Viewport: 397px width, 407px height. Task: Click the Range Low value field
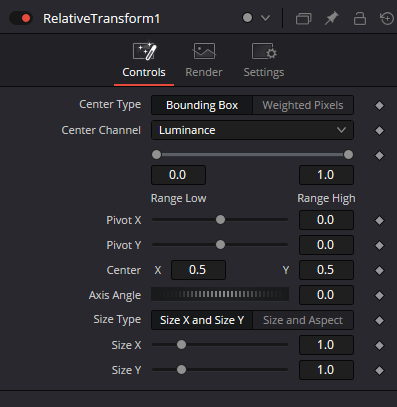(x=178, y=175)
